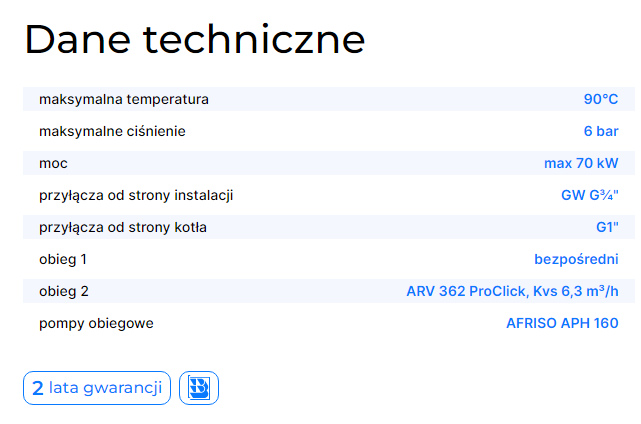Click the pompy obiegowe label
This screenshot has width=641, height=424.
coord(96,323)
